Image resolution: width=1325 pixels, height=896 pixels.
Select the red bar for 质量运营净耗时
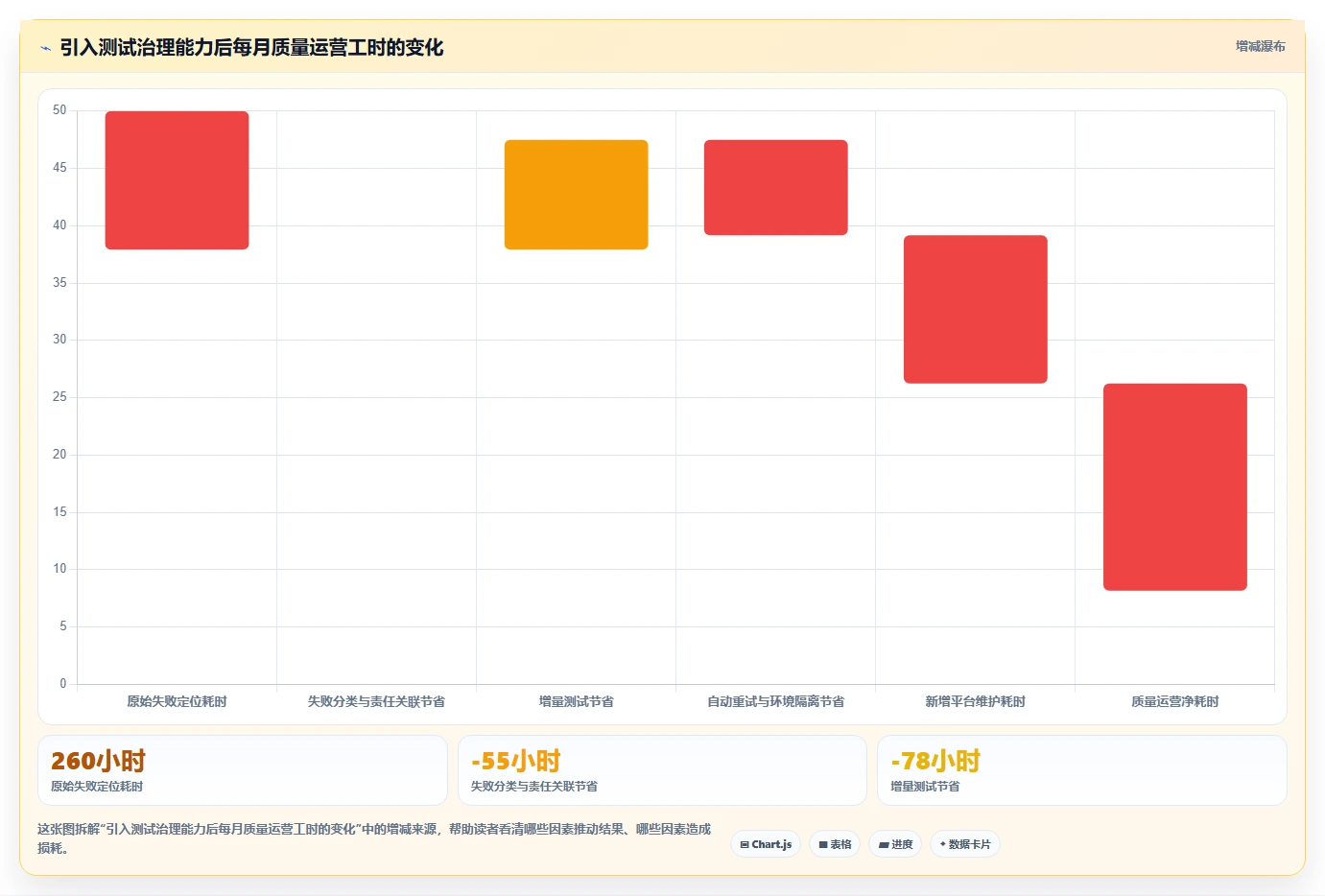point(1174,486)
